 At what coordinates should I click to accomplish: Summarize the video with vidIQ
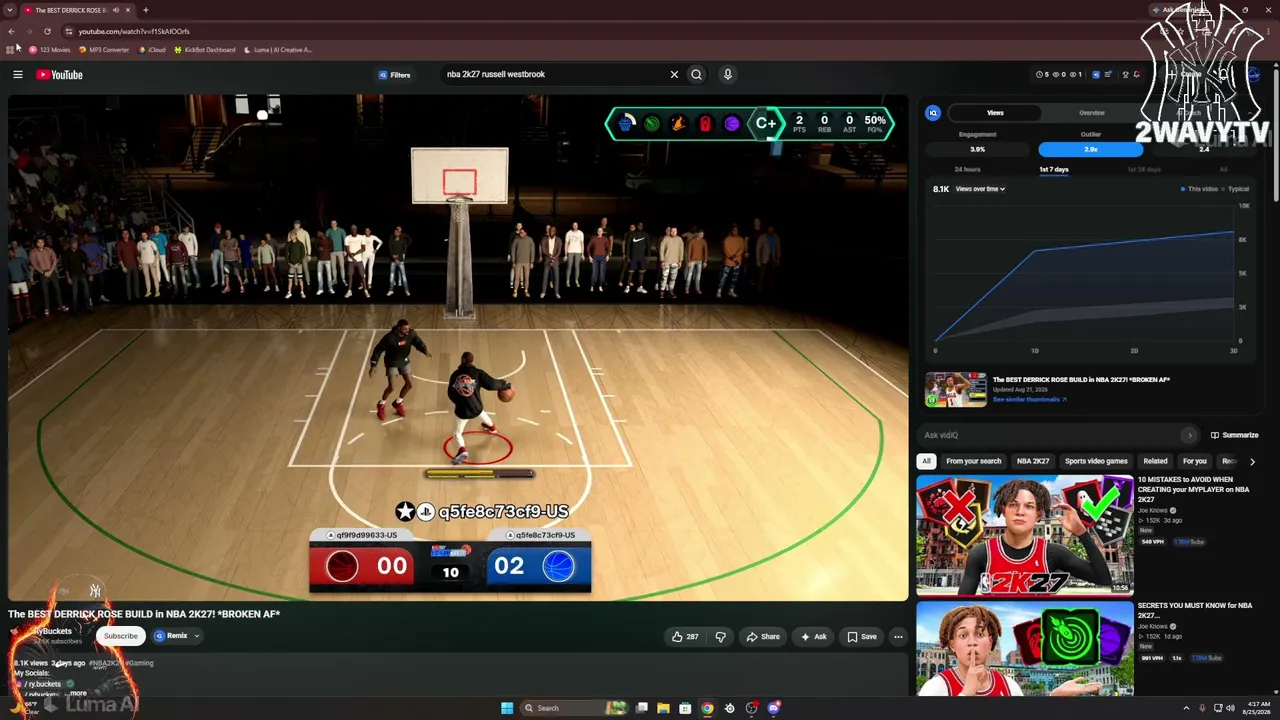[1234, 435]
